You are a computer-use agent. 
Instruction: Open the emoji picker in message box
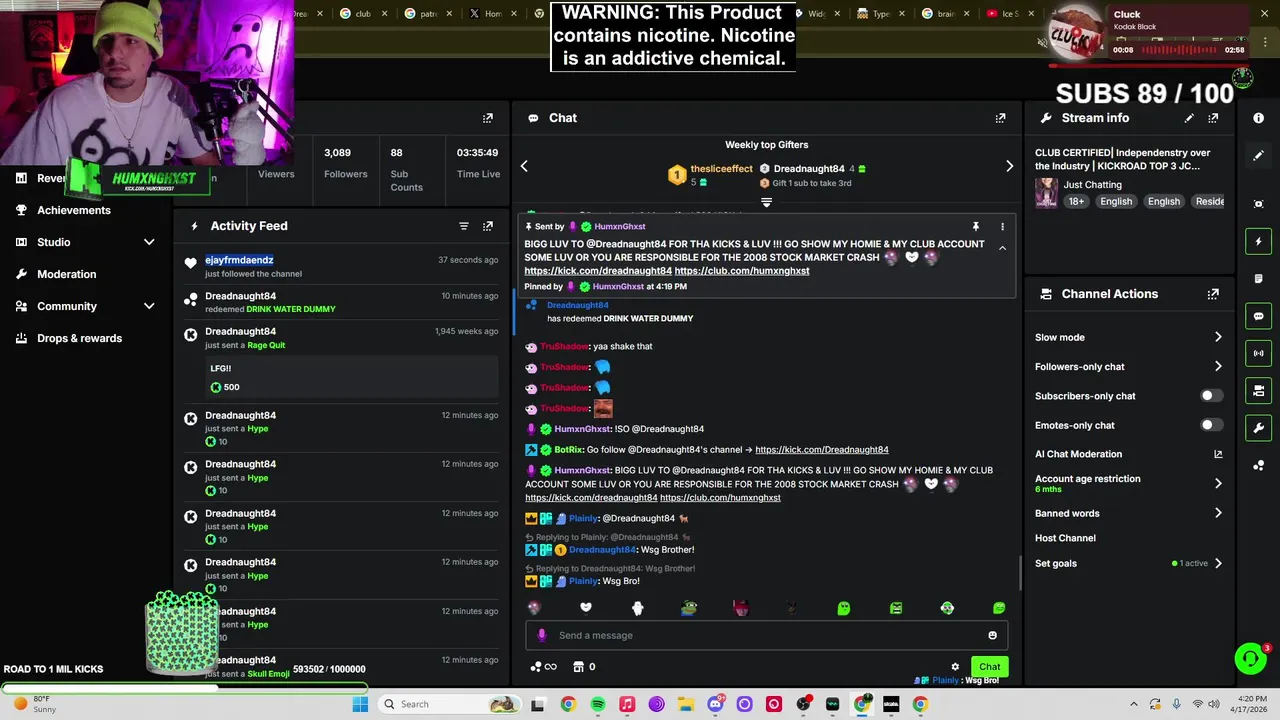tap(992, 635)
